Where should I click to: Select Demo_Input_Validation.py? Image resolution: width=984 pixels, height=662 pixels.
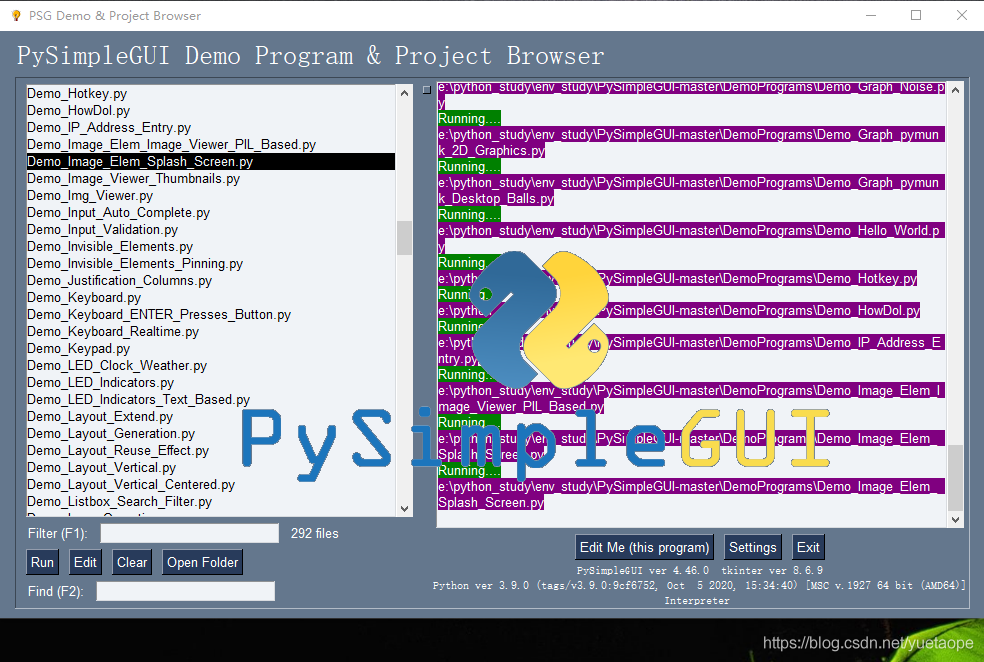coord(211,229)
